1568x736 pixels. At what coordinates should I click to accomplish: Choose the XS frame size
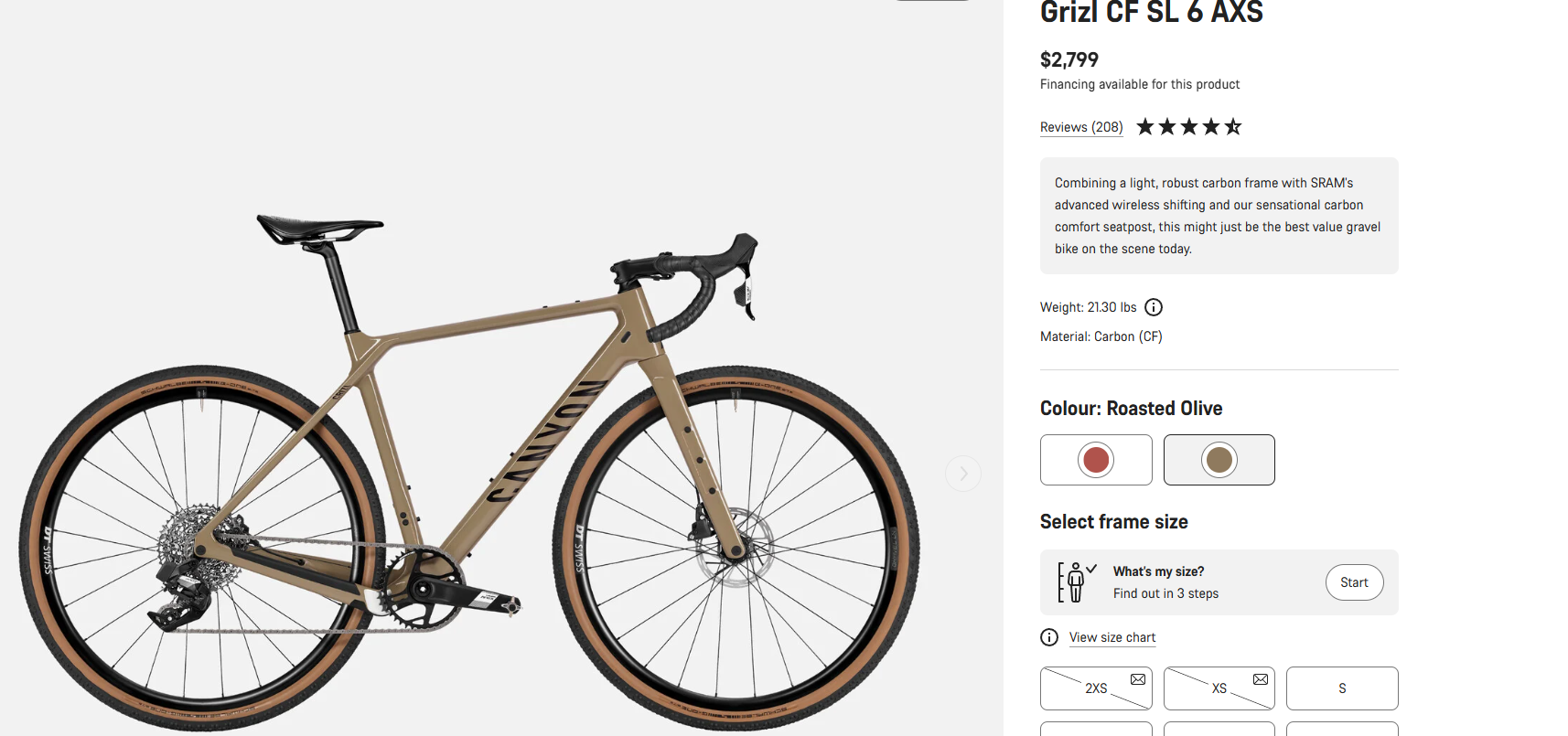[1219, 688]
